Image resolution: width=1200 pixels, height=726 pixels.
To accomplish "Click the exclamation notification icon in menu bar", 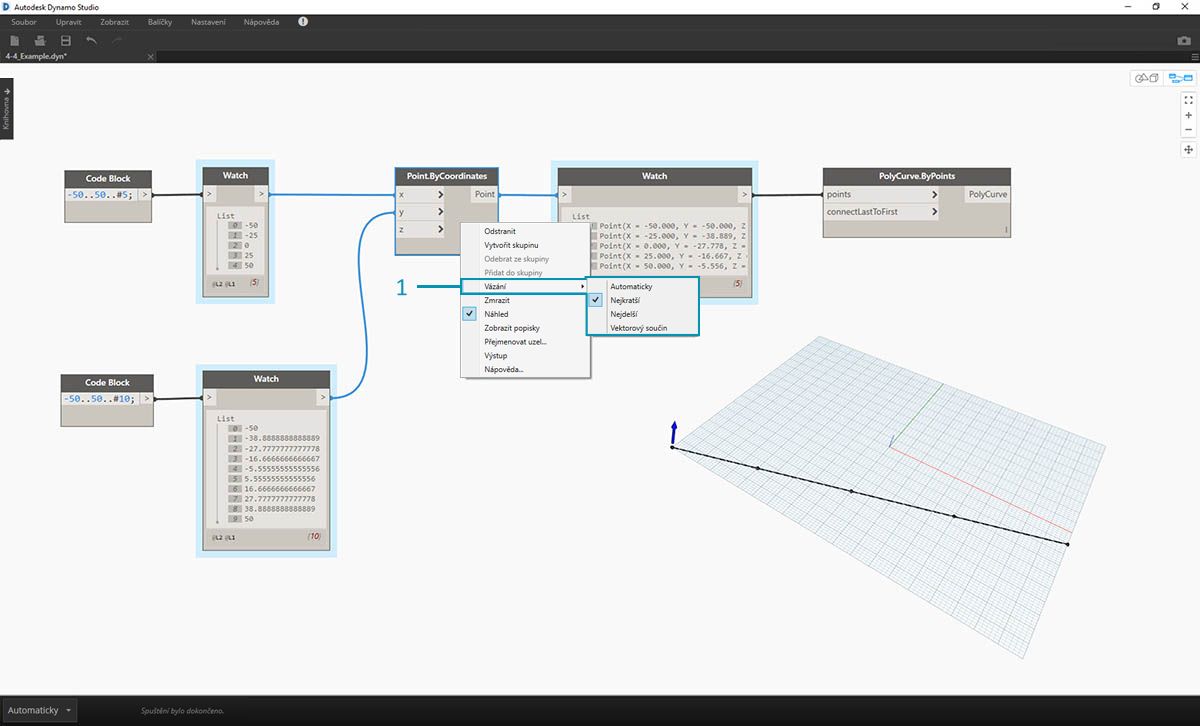I will (x=303, y=21).
